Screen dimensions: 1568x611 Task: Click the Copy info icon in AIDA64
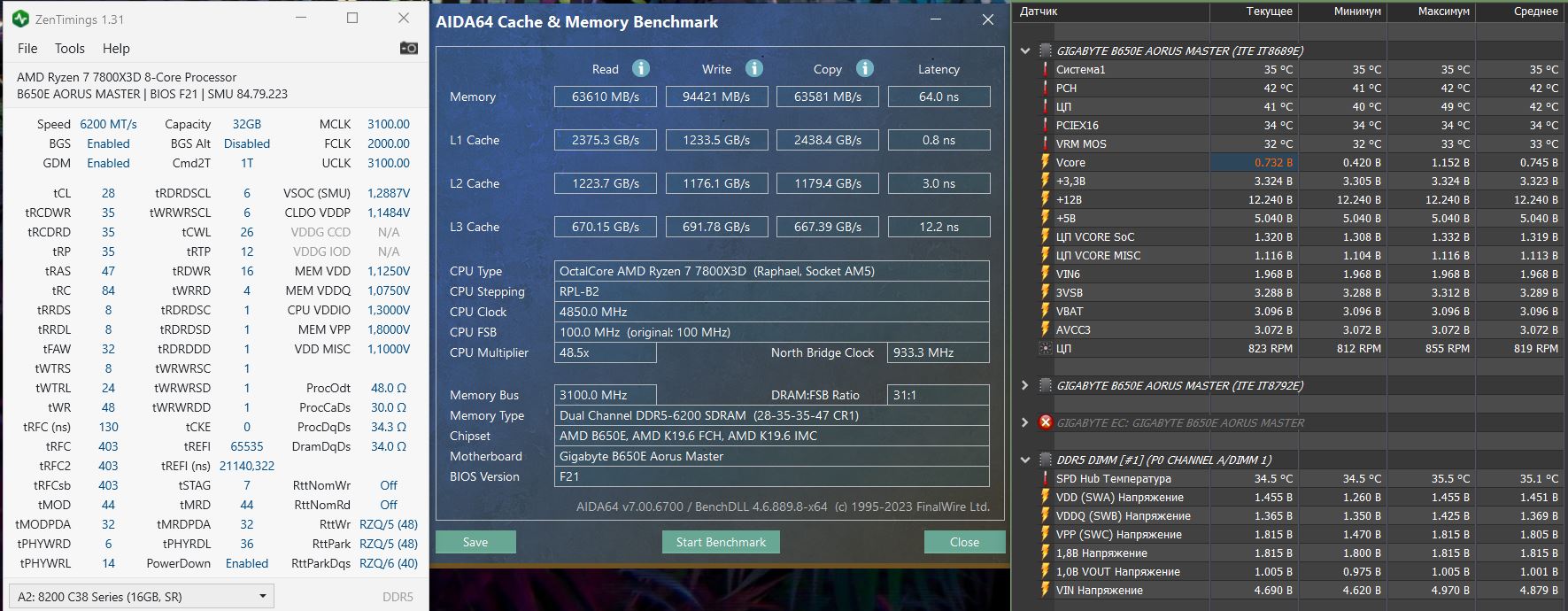pyautogui.click(x=865, y=68)
